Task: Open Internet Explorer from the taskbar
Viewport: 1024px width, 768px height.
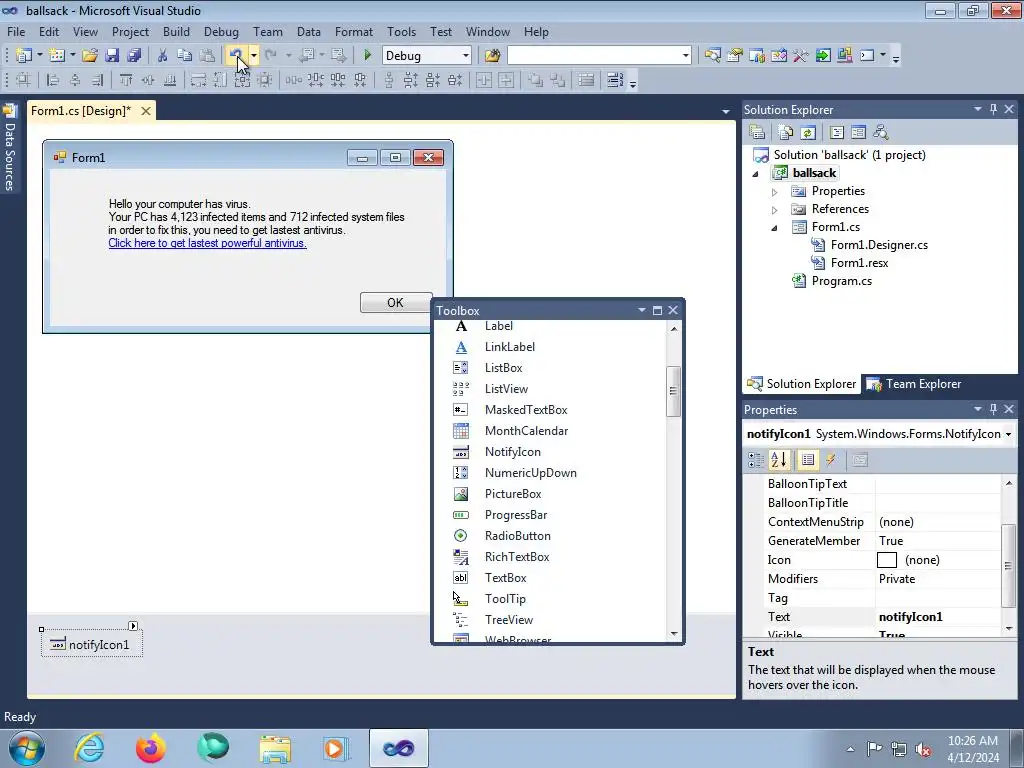Action: (x=89, y=748)
